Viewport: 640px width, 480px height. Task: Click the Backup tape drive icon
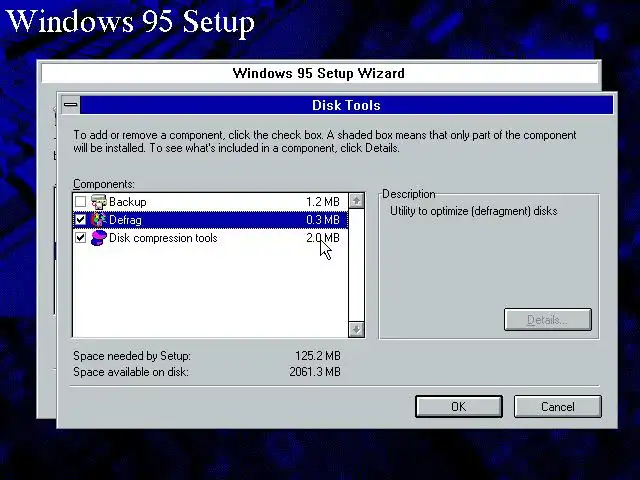98,202
